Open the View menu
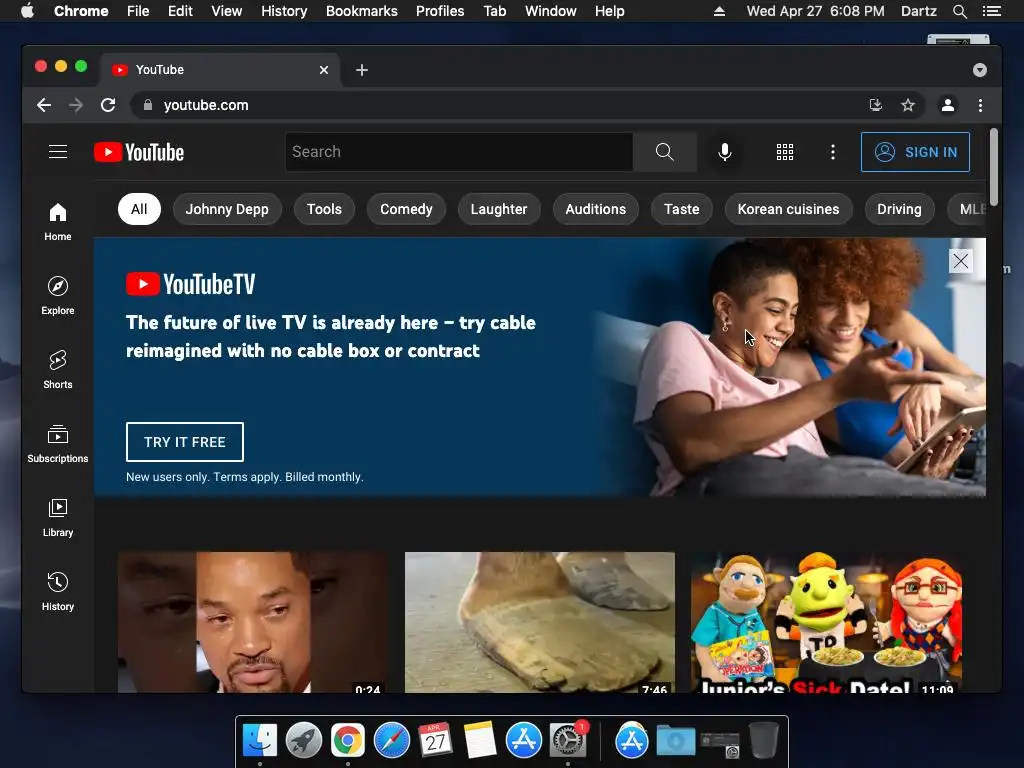 point(227,11)
